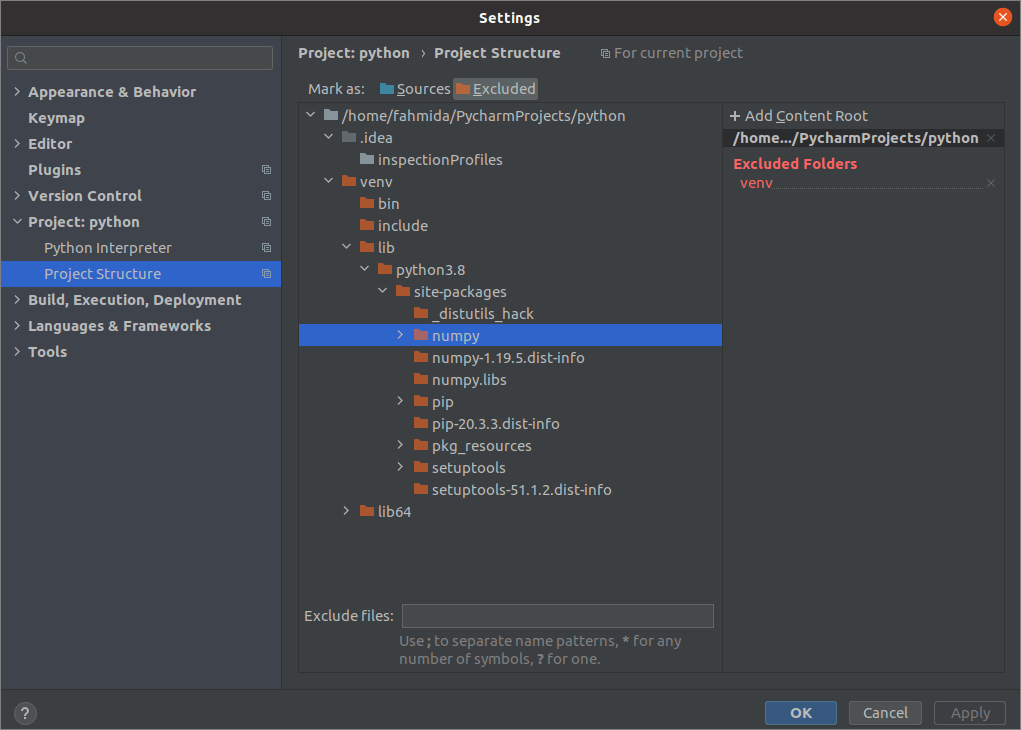Click the scope icon next to Version Control
The width and height of the screenshot is (1021, 730).
coord(266,196)
